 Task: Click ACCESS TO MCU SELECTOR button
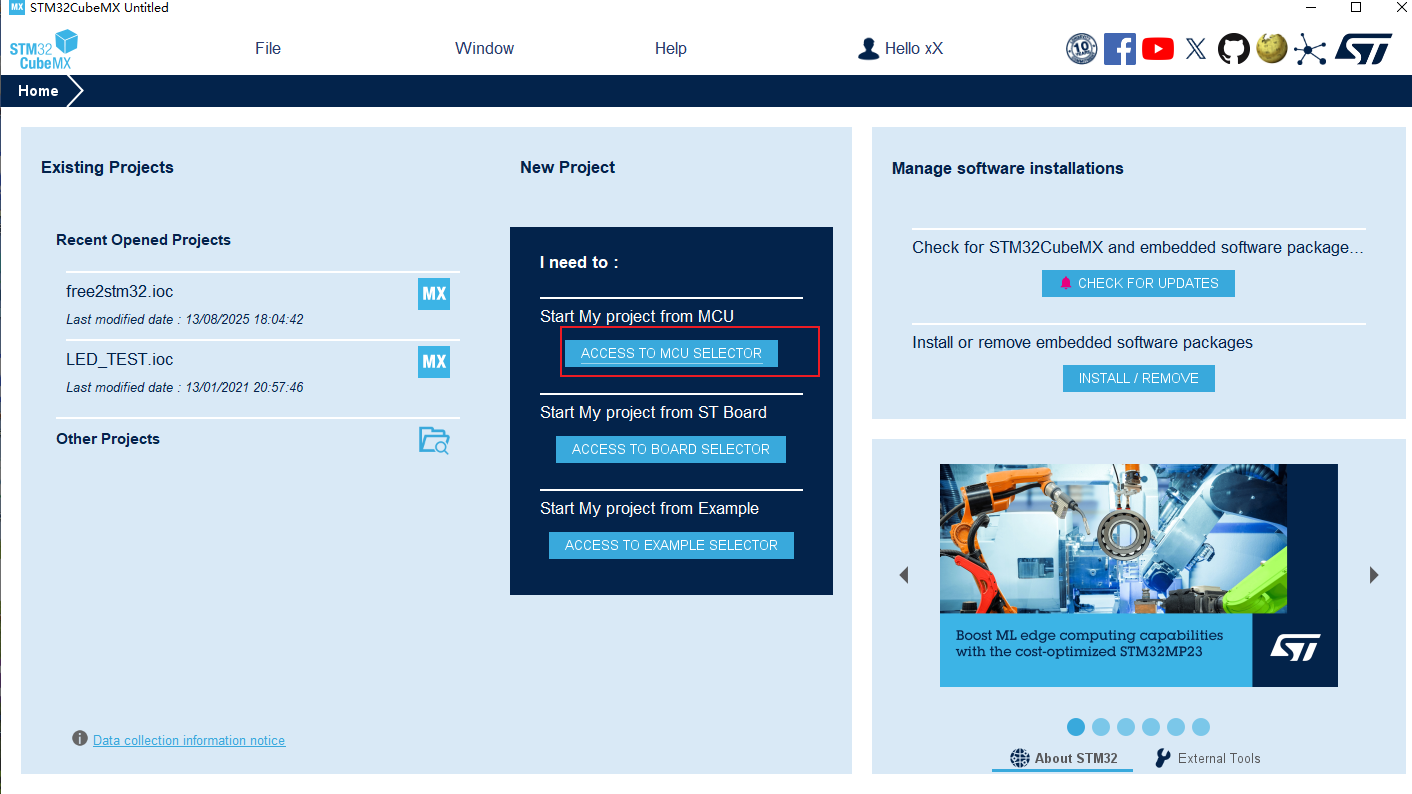tap(671, 353)
